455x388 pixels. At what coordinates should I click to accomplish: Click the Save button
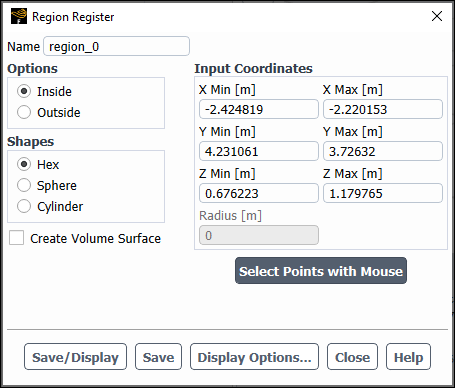[x=158, y=357]
